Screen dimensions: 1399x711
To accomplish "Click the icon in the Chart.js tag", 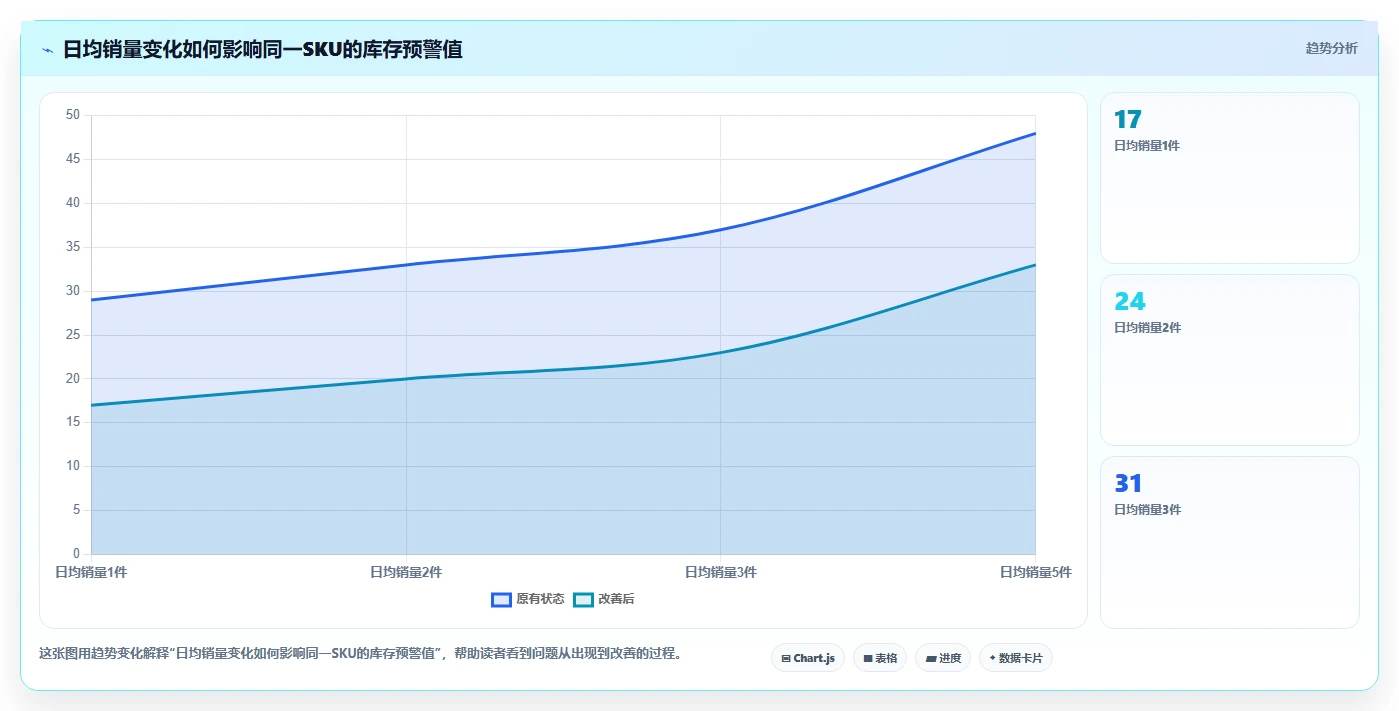I will click(786, 658).
